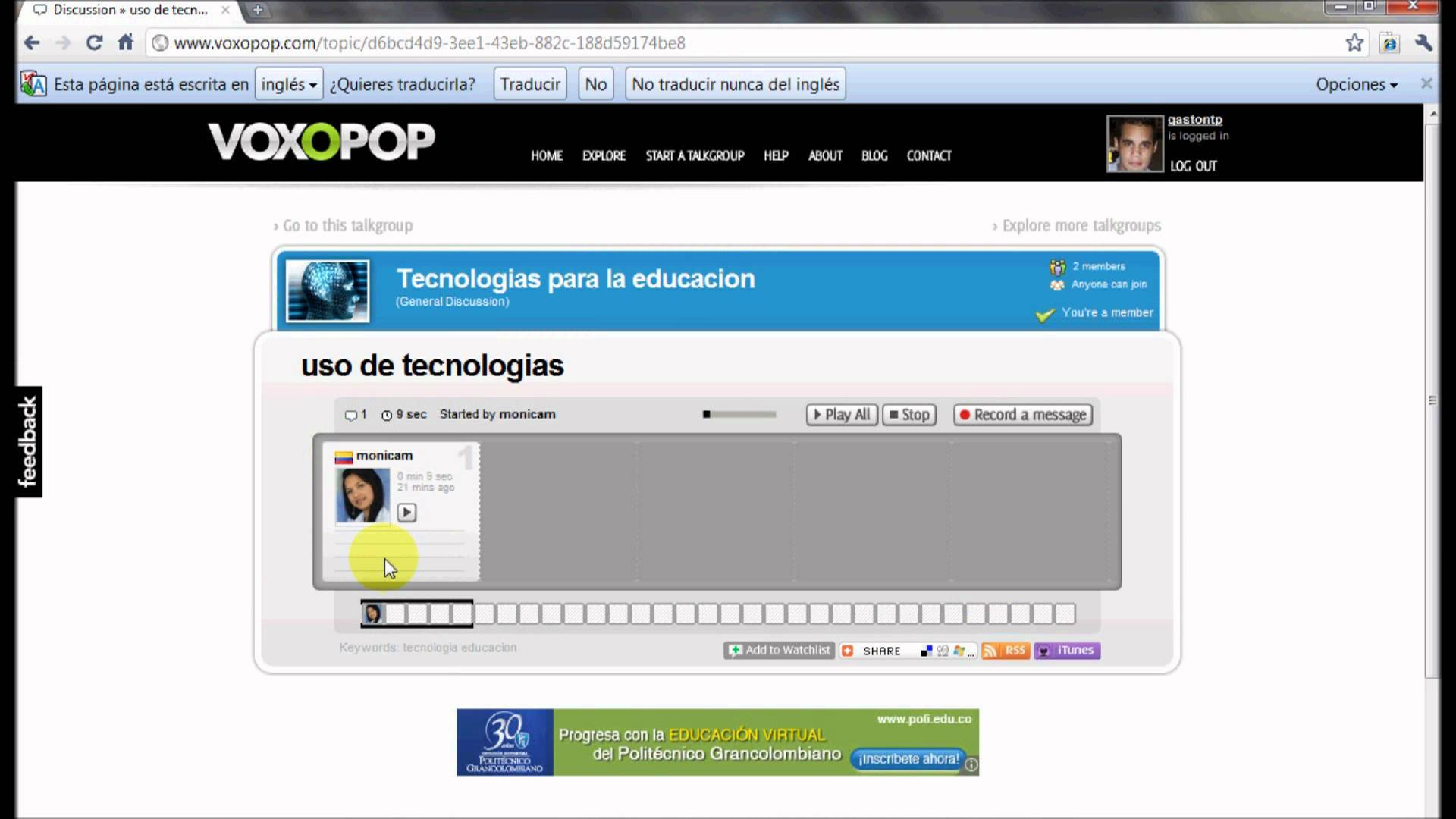
Task: Close the translation bar
Action: [x=1426, y=83]
